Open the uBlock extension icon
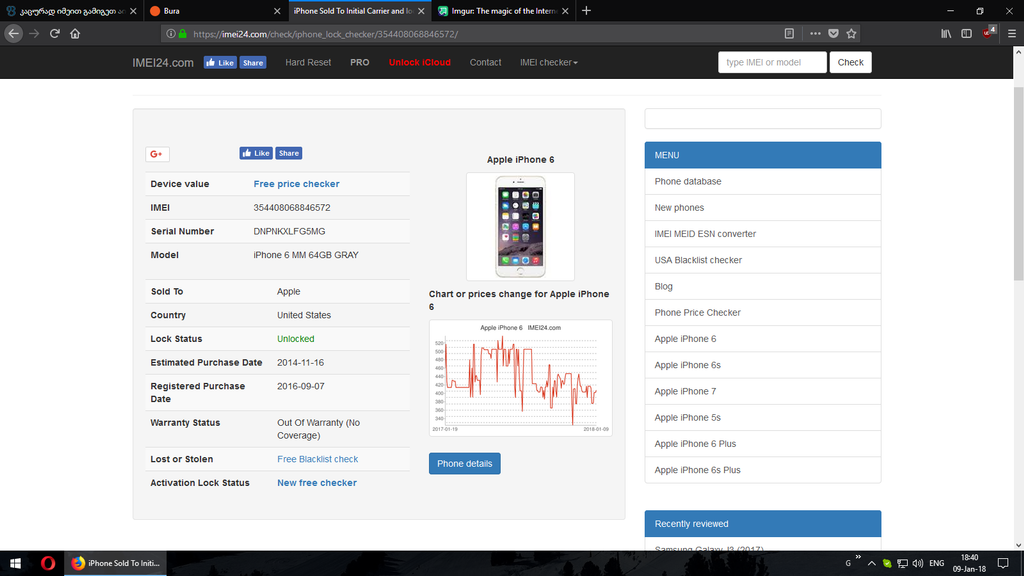 (988, 33)
